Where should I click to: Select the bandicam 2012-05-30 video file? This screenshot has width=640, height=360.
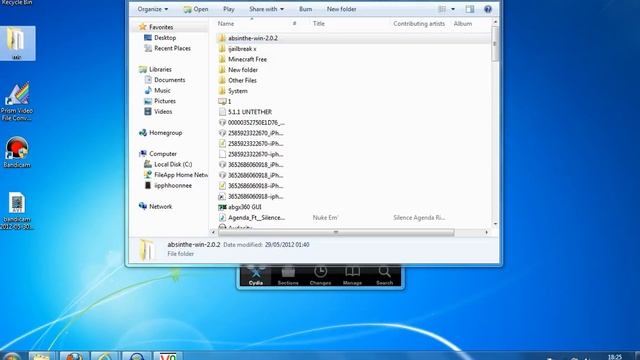pos(17,211)
